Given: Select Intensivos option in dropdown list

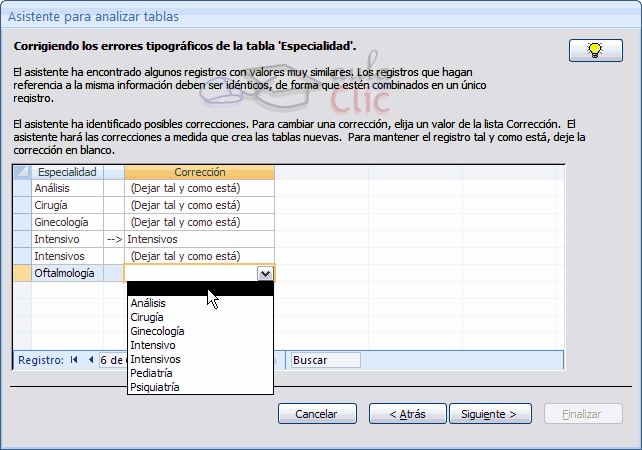Looking at the screenshot, I should pos(155,359).
